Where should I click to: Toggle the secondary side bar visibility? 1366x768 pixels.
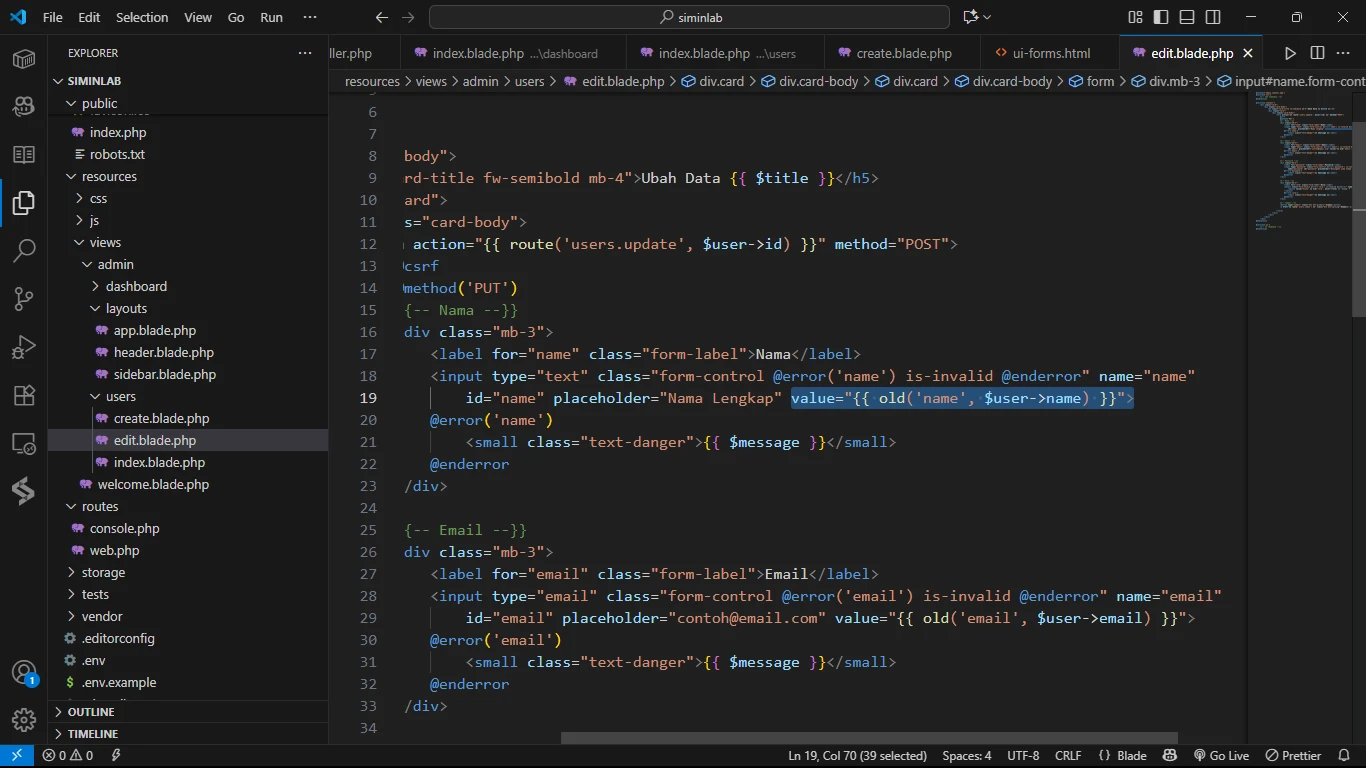1213,17
